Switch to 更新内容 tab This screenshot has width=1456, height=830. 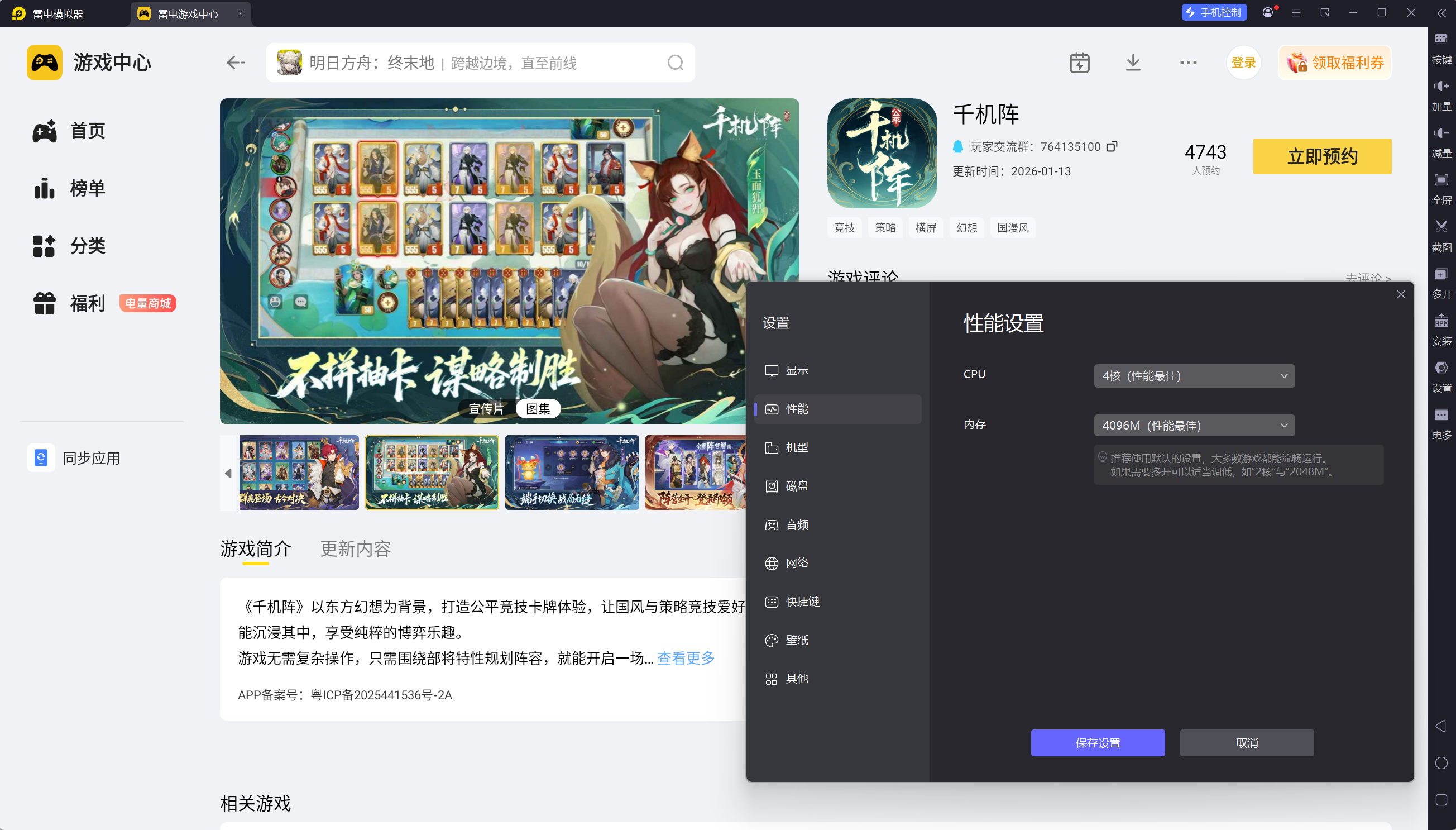(x=356, y=548)
